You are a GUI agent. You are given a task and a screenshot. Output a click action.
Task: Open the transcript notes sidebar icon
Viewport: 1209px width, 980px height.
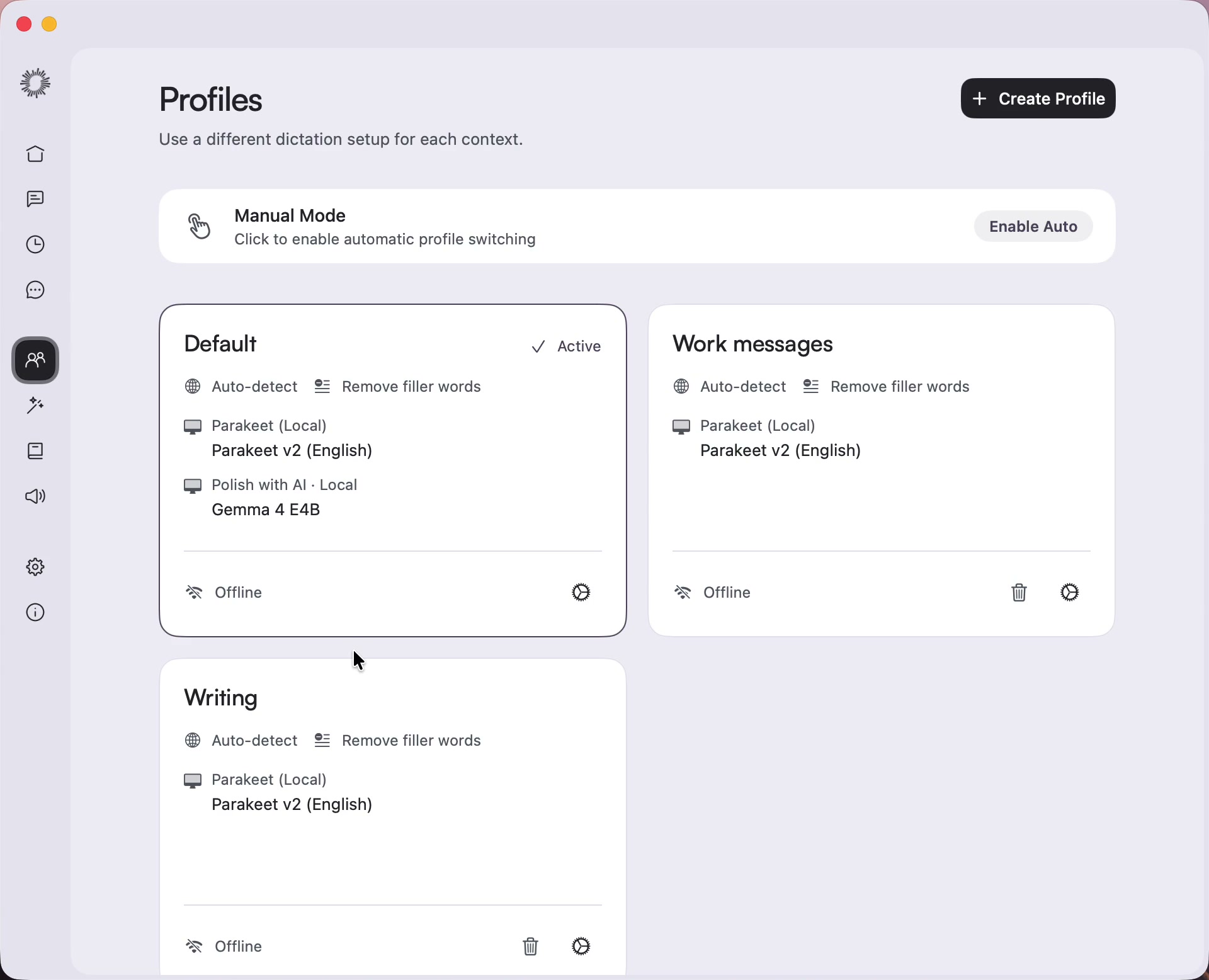[36, 200]
